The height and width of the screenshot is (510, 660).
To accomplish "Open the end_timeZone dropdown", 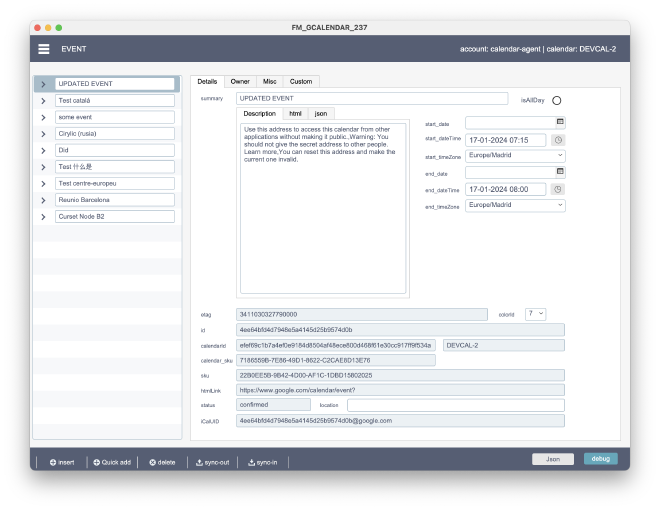I will coord(515,205).
